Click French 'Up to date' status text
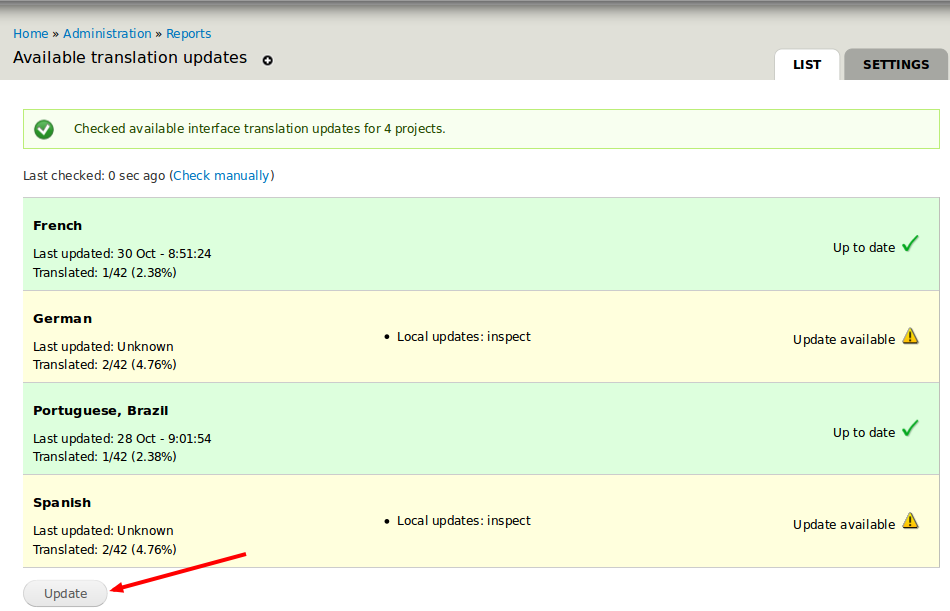The width and height of the screenshot is (950, 611). [864, 248]
